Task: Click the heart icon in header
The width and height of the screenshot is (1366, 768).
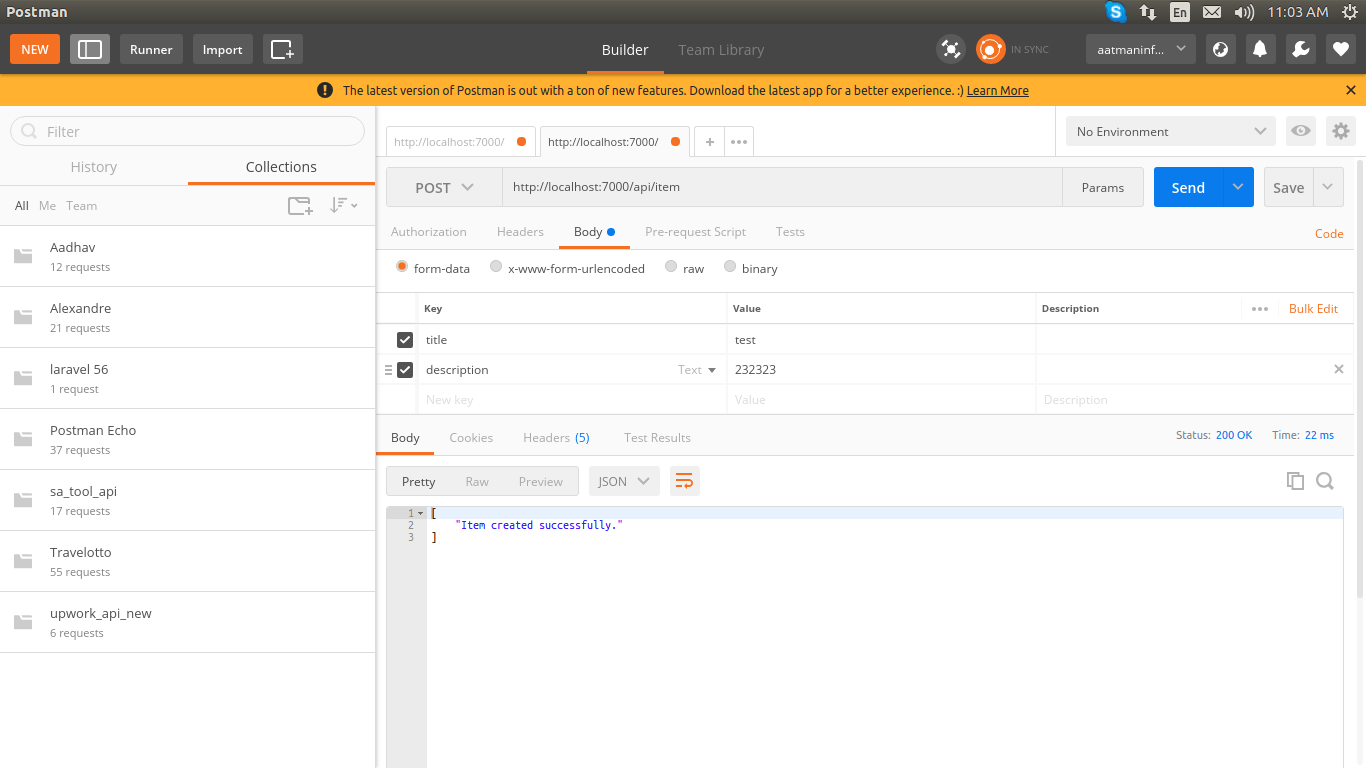Action: [1340, 49]
